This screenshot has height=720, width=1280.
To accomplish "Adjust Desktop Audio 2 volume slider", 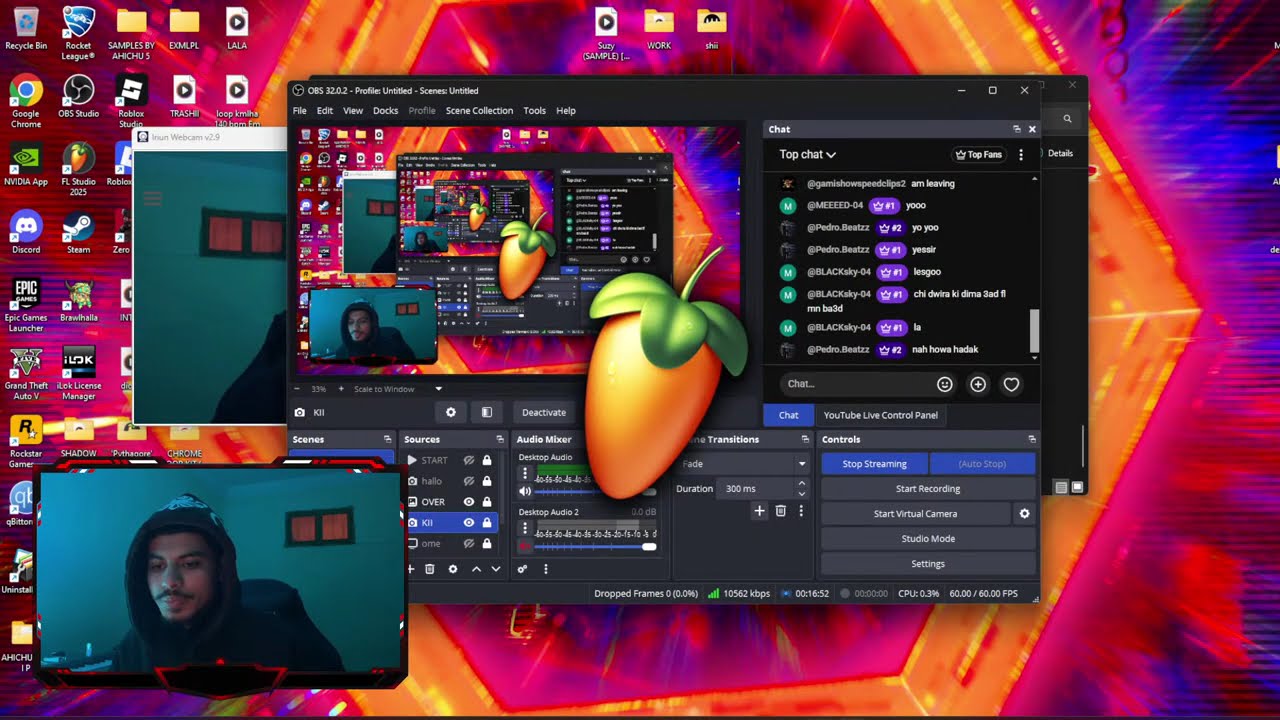I will [596, 547].
